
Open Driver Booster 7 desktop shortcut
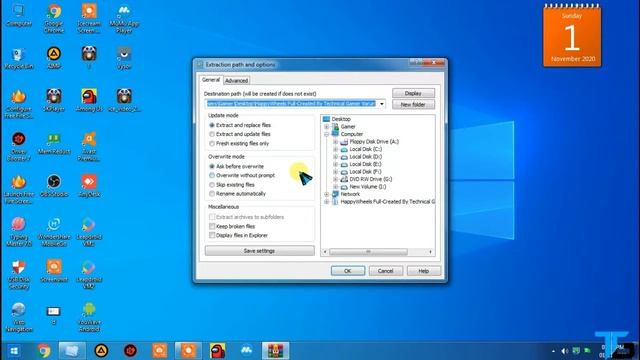tap(19, 146)
